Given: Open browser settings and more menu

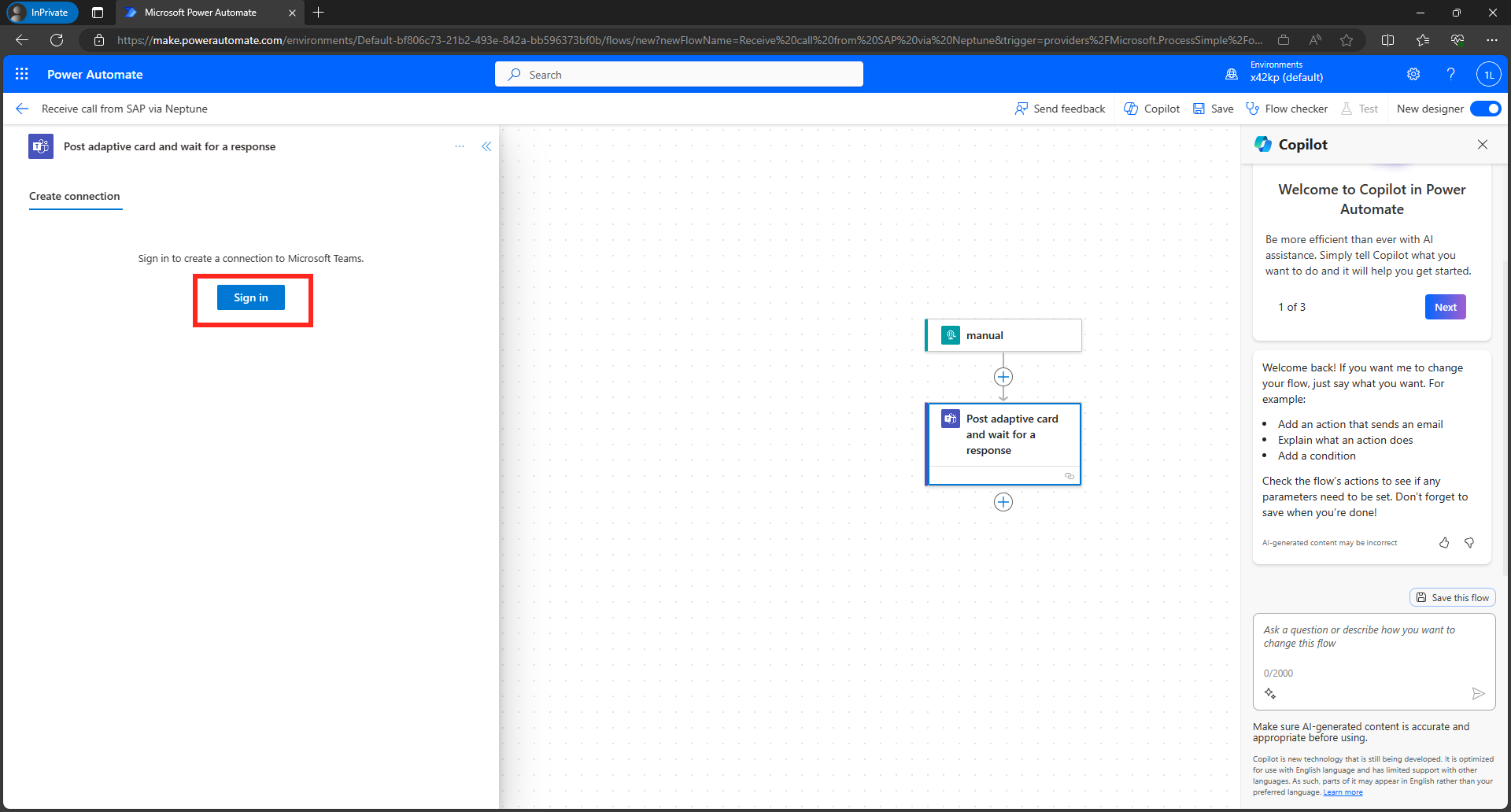Looking at the screenshot, I should coord(1492,40).
